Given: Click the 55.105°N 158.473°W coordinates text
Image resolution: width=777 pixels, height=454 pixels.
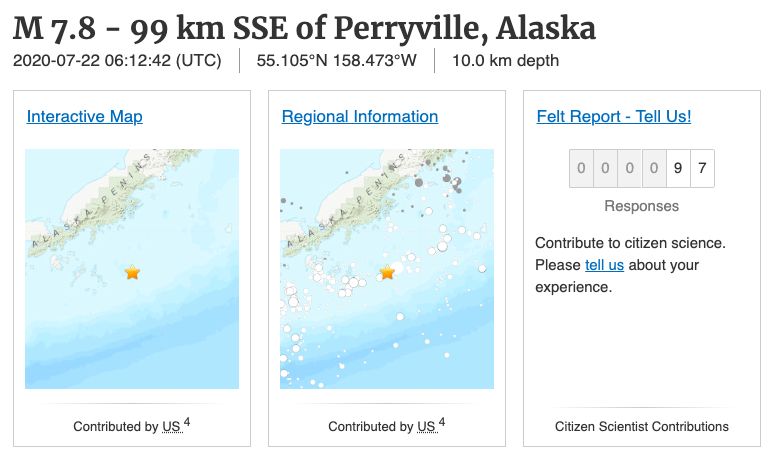Looking at the screenshot, I should 336,60.
